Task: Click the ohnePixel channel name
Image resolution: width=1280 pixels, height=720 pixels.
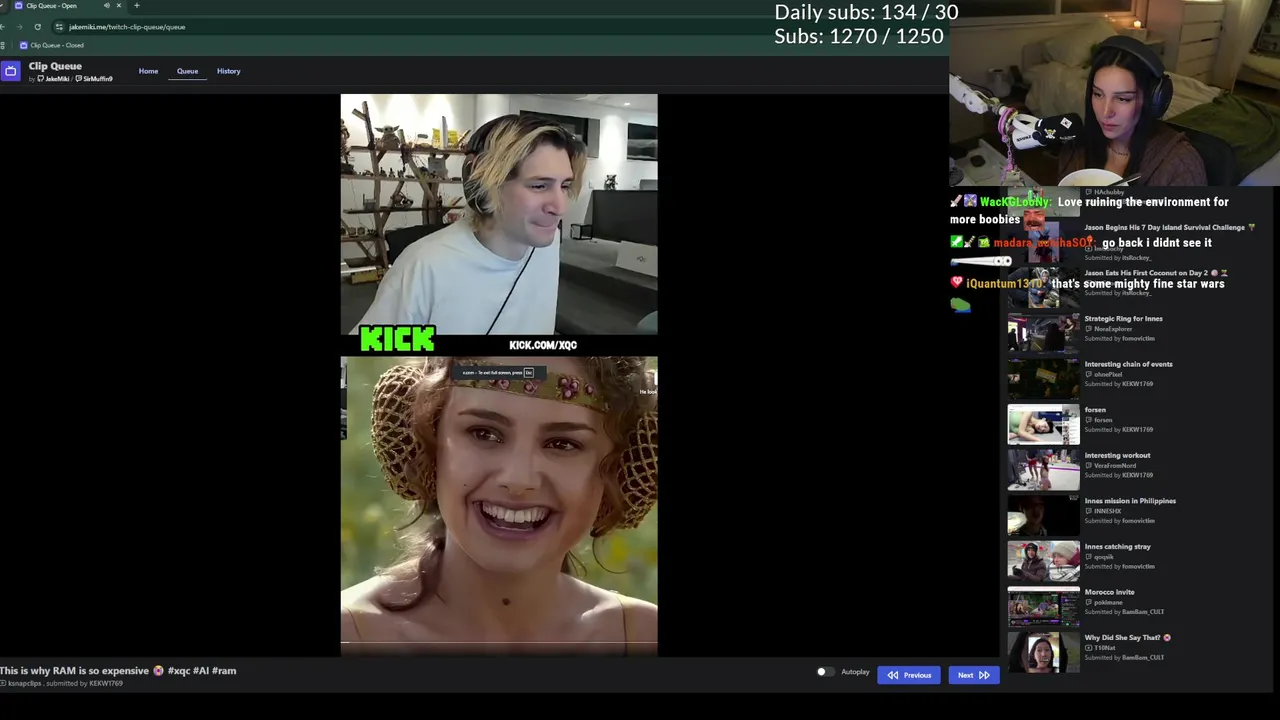Action: pyautogui.click(x=1108, y=374)
